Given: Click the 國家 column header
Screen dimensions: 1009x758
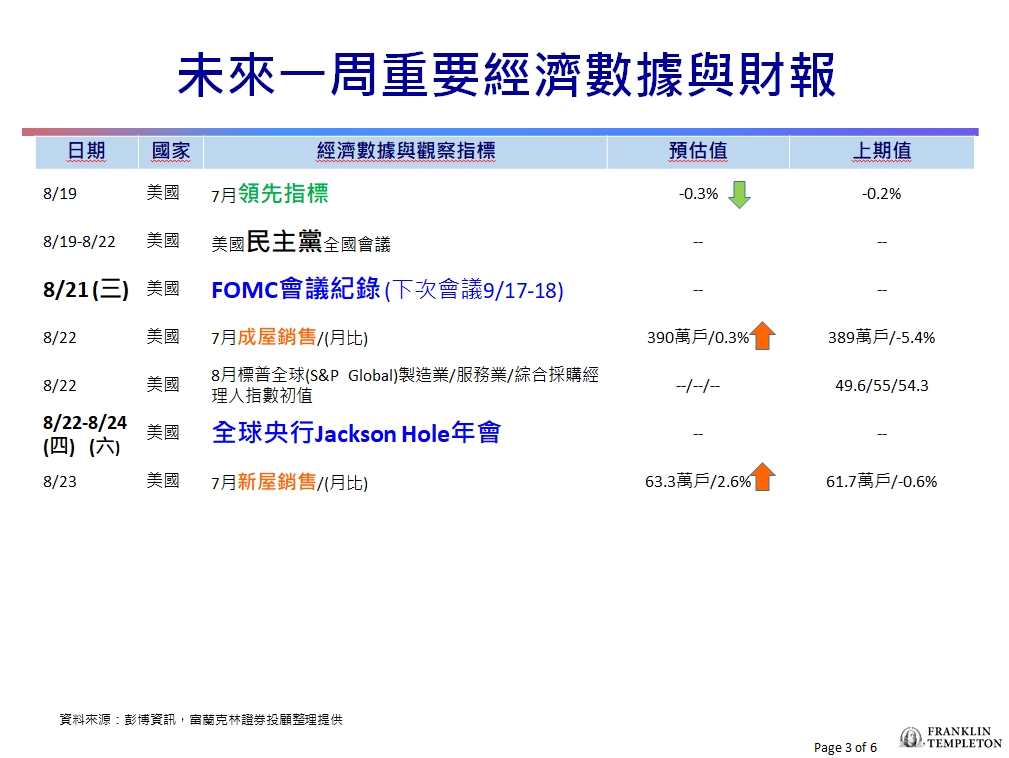Looking at the screenshot, I should pyautogui.click(x=171, y=151).
